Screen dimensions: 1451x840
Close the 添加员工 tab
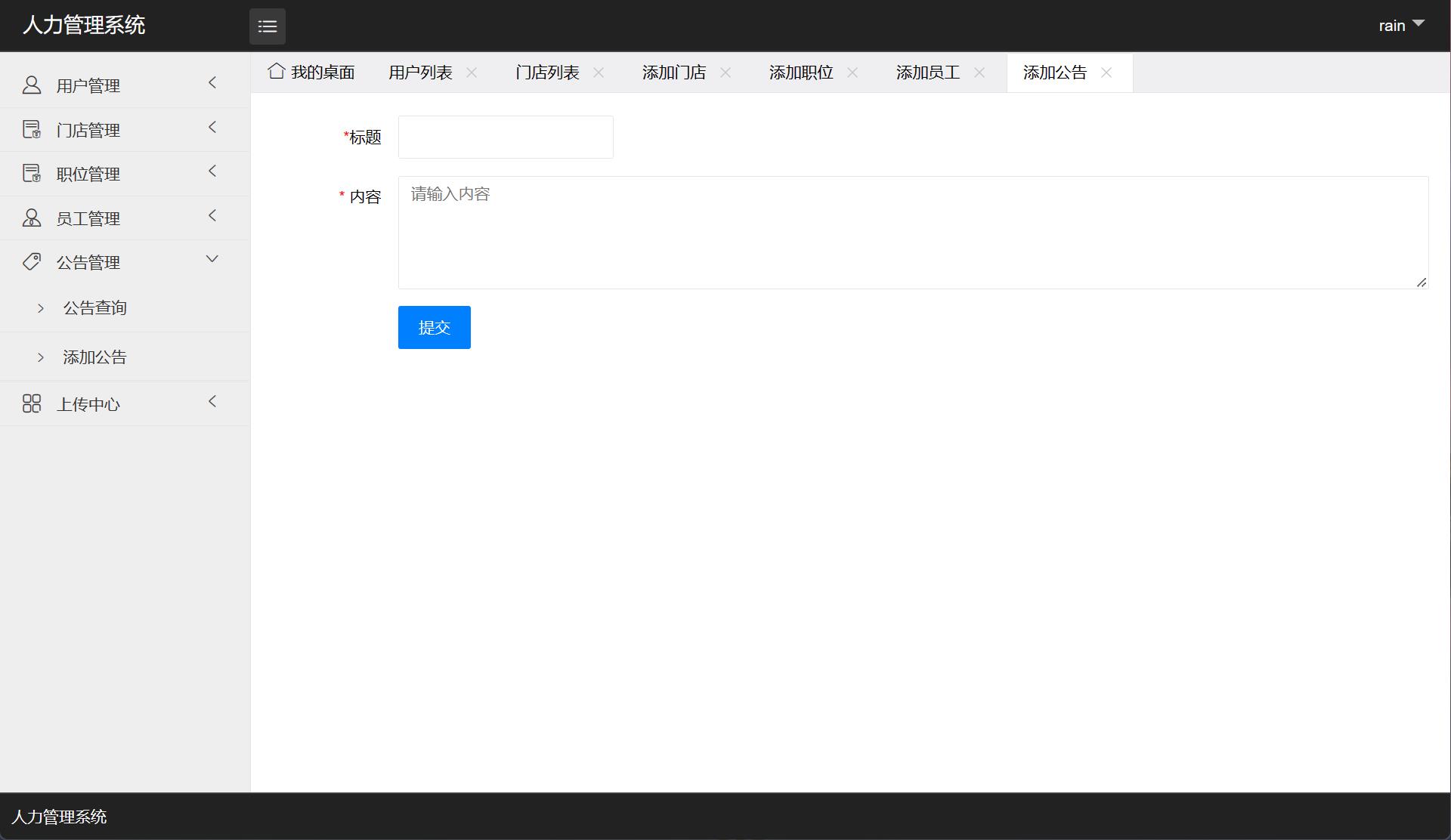click(979, 73)
